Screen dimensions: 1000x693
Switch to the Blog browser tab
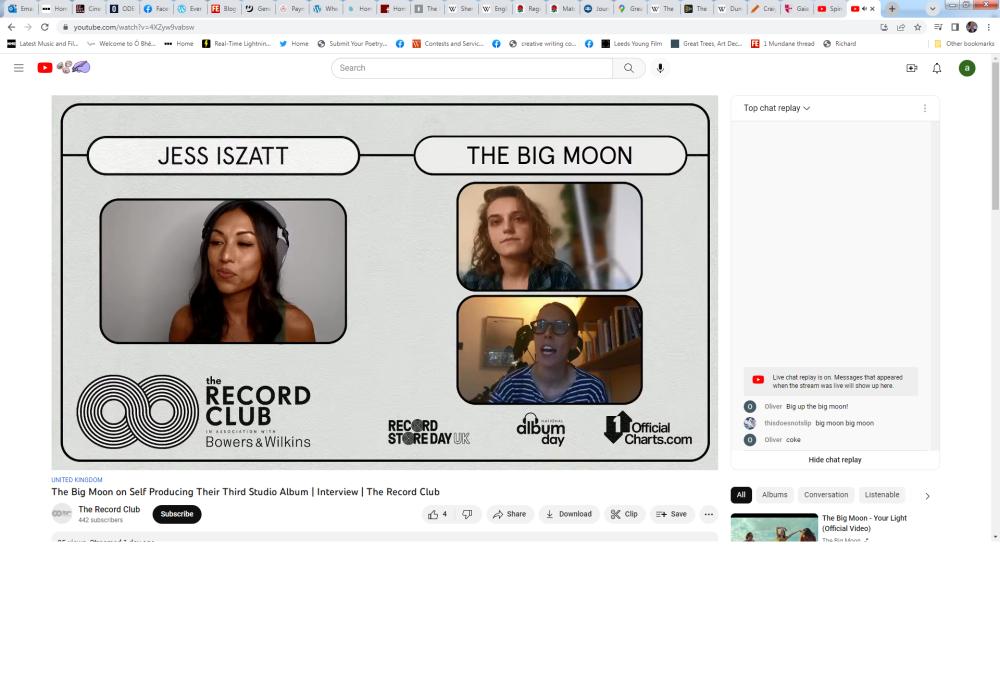tap(224, 9)
